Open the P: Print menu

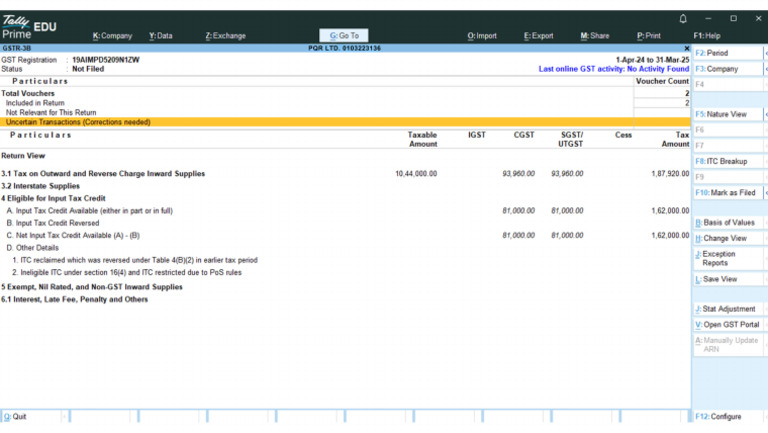(x=648, y=36)
